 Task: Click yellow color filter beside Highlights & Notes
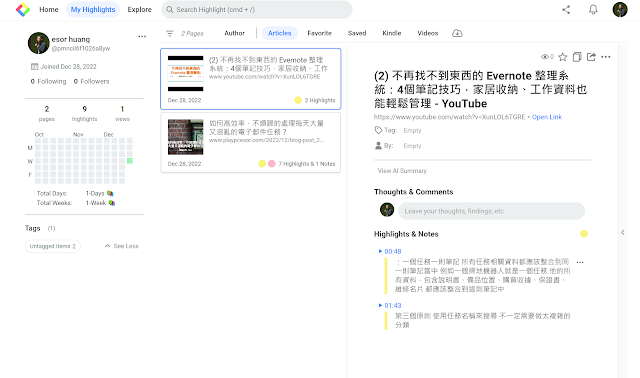[584, 233]
